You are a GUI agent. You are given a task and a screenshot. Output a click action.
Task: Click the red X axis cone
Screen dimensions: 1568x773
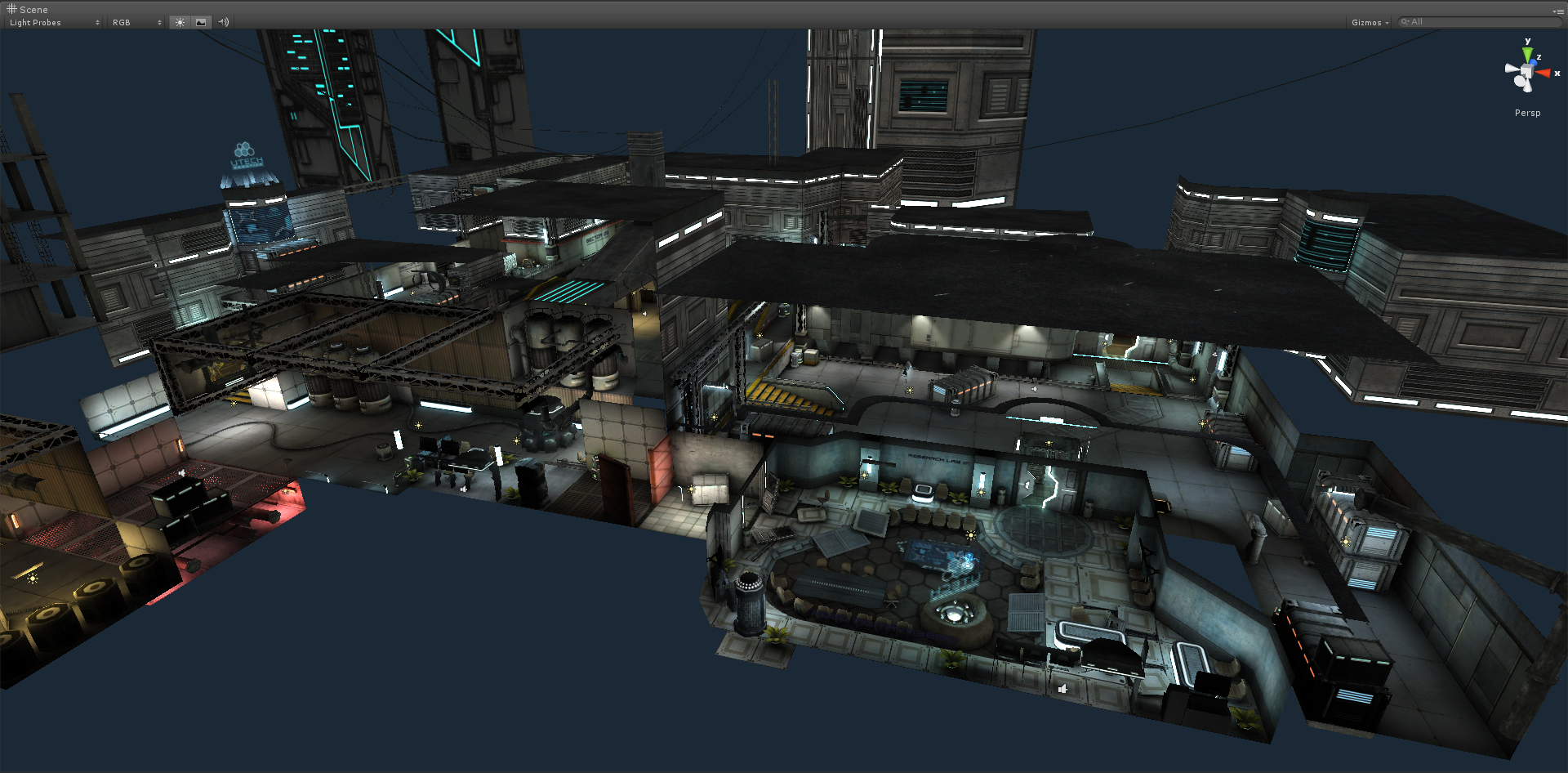coord(1543,74)
